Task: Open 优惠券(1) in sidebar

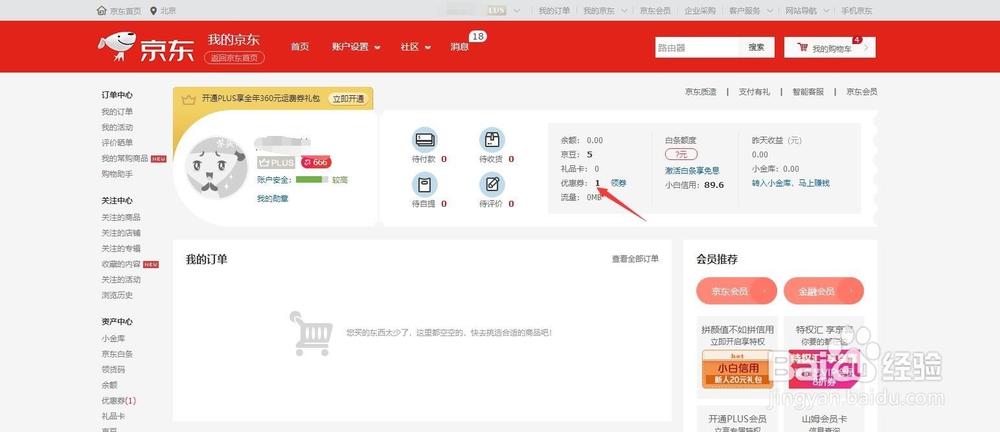Action: pos(119,401)
